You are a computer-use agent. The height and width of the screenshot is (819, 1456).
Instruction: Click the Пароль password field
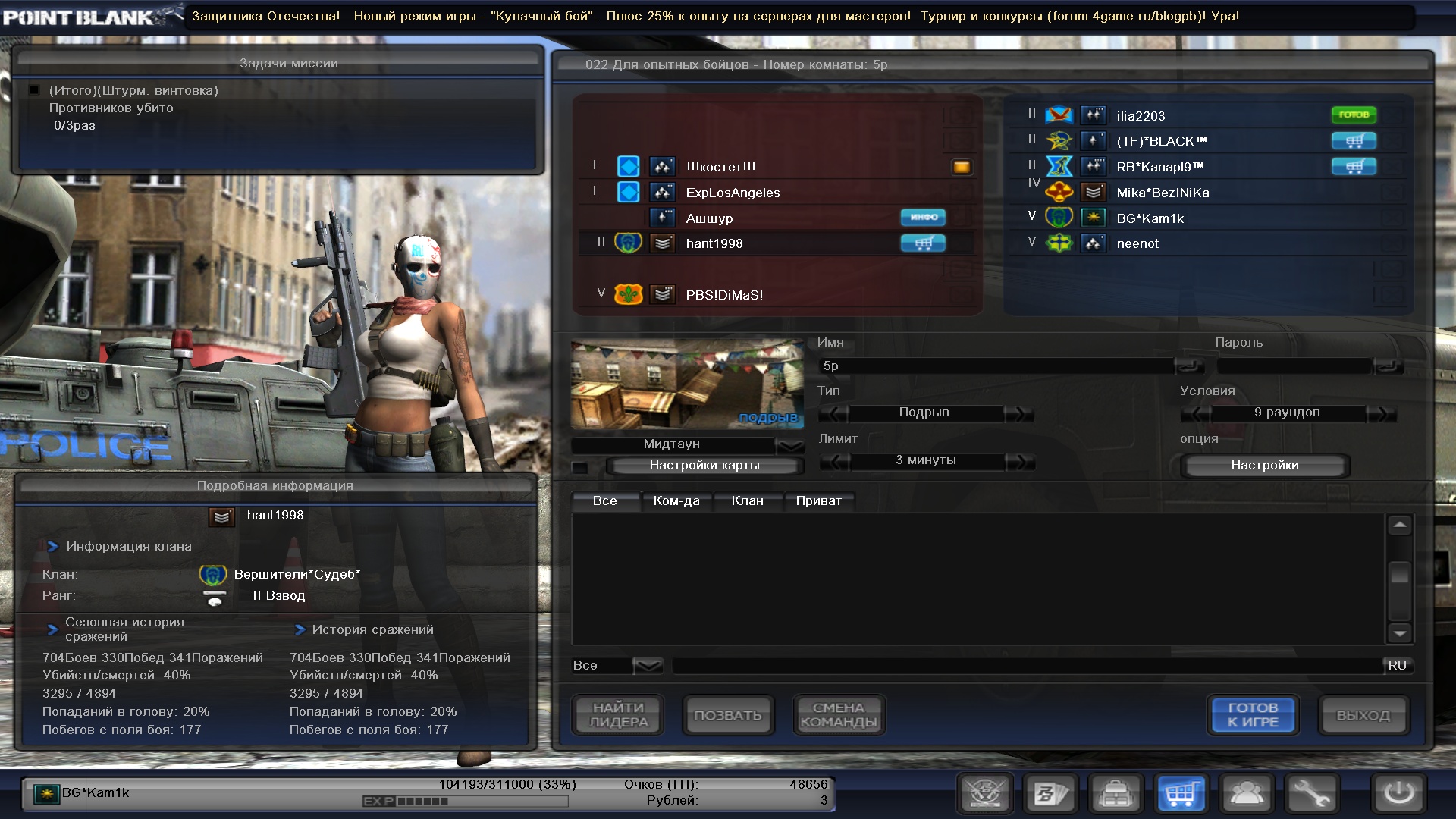click(x=1294, y=366)
